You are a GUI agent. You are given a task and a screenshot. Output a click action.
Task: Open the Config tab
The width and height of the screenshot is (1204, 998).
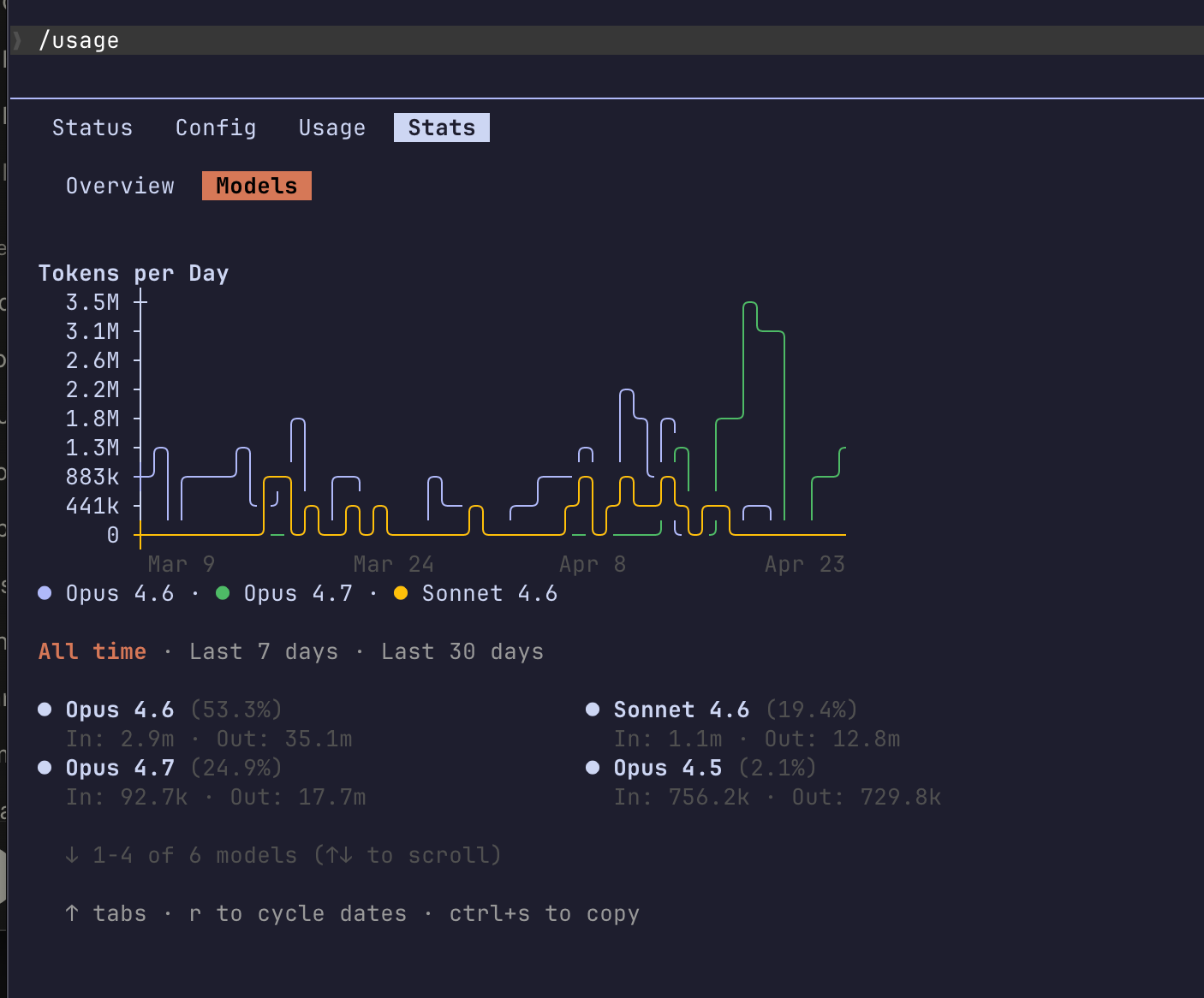(x=216, y=128)
